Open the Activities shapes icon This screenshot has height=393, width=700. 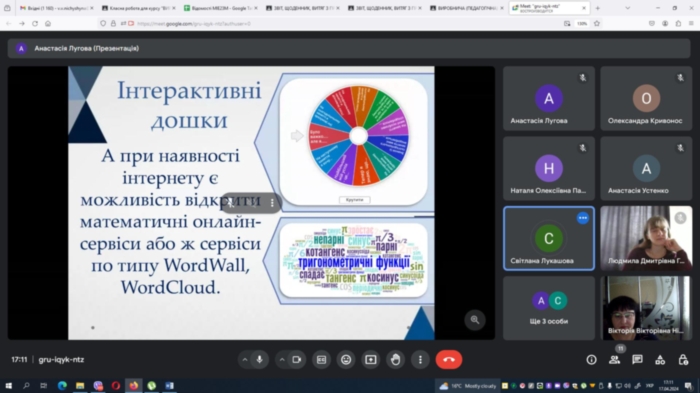[x=660, y=360]
